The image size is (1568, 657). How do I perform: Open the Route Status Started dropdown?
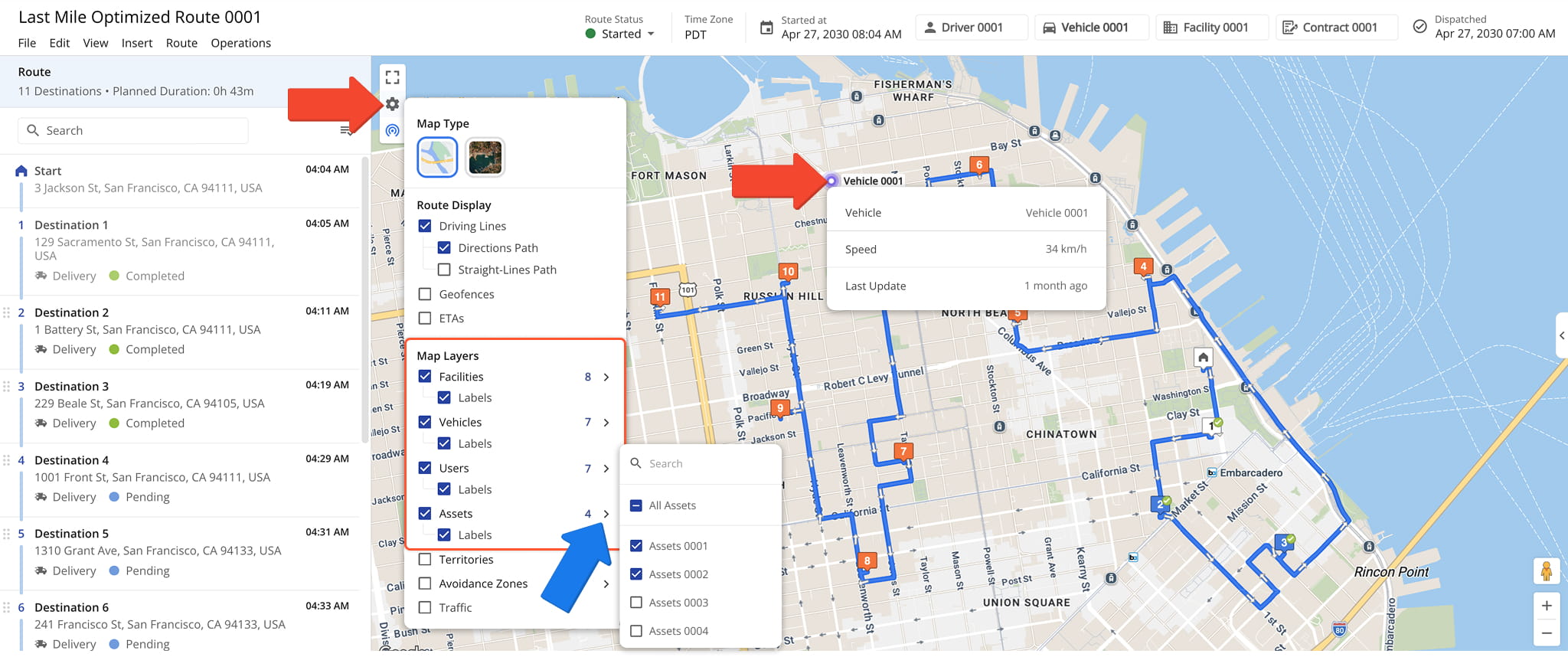(620, 34)
